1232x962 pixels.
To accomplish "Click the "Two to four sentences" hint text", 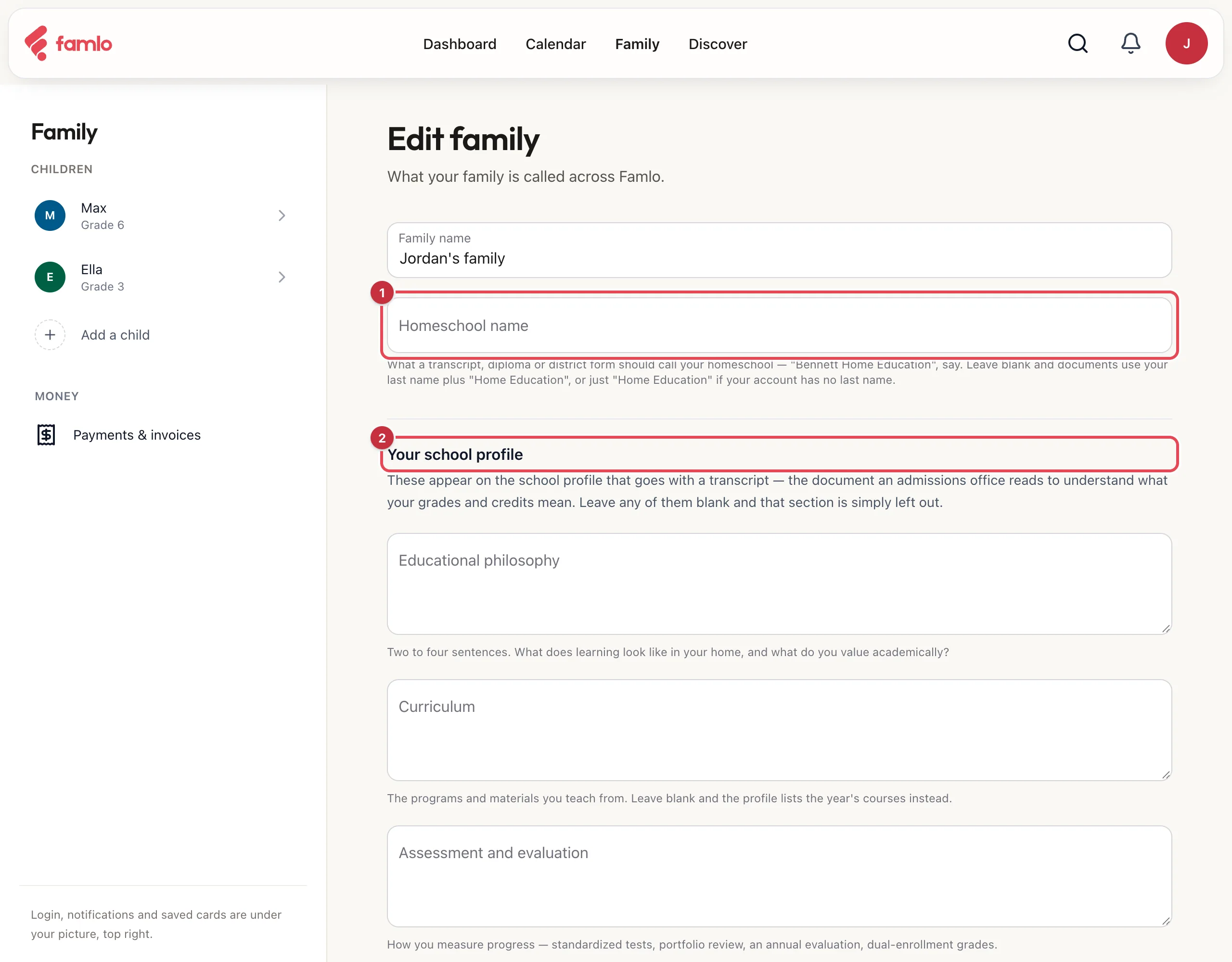I will tap(668, 652).
